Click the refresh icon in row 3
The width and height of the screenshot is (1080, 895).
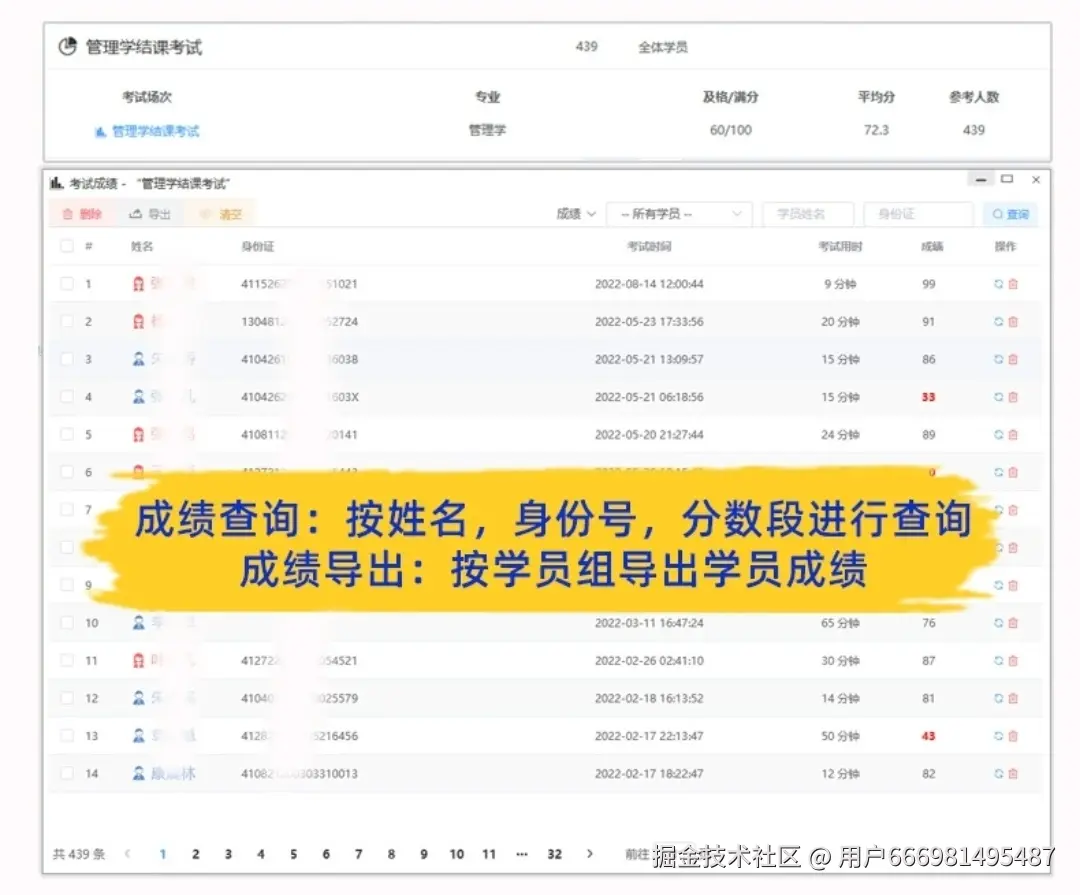(998, 359)
